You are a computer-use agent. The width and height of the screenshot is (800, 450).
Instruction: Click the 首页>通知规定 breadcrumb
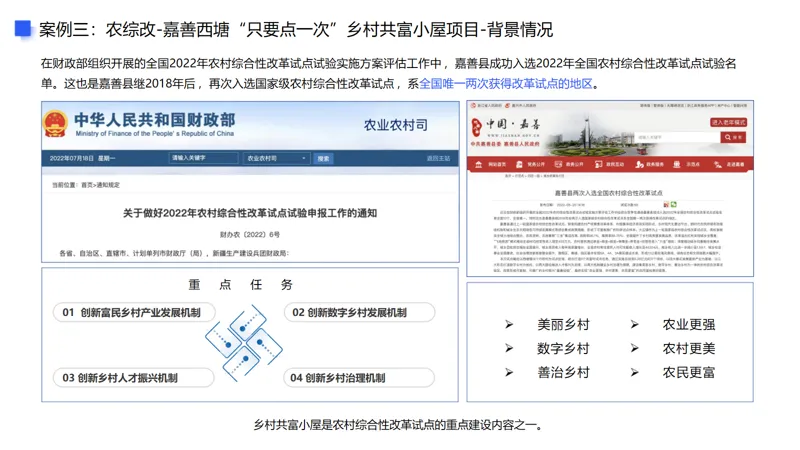101,185
